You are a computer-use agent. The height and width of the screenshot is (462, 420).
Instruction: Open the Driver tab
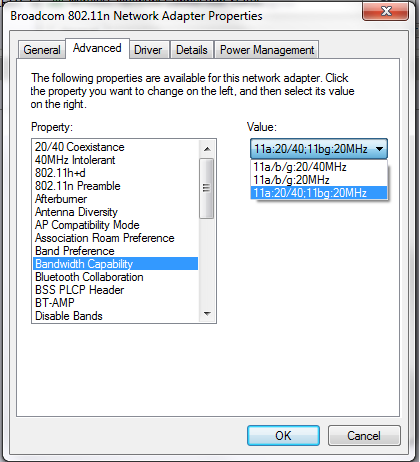point(148,50)
